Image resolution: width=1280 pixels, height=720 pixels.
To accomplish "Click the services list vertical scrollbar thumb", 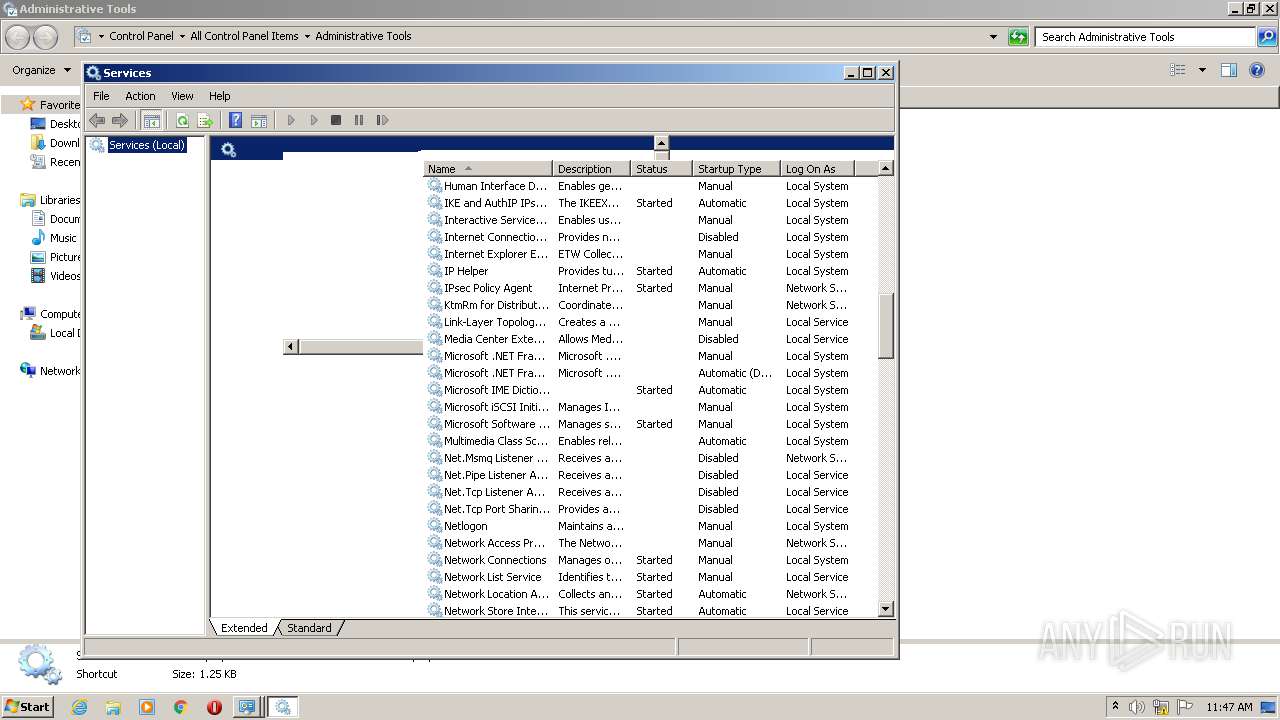I will tap(885, 326).
